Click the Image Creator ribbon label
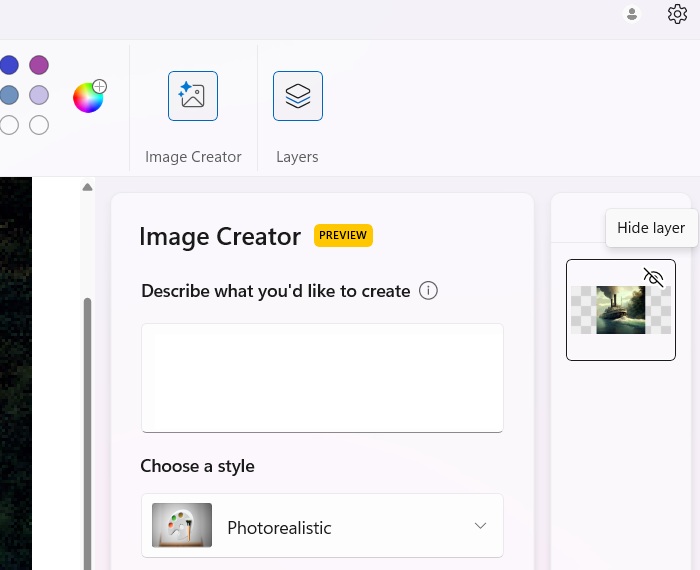Viewport: 700px width, 570px height. [x=193, y=157]
